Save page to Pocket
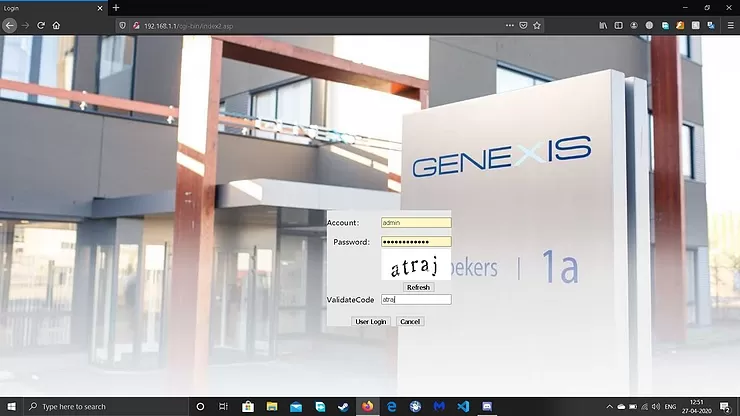740x416 pixels. (x=523, y=25)
